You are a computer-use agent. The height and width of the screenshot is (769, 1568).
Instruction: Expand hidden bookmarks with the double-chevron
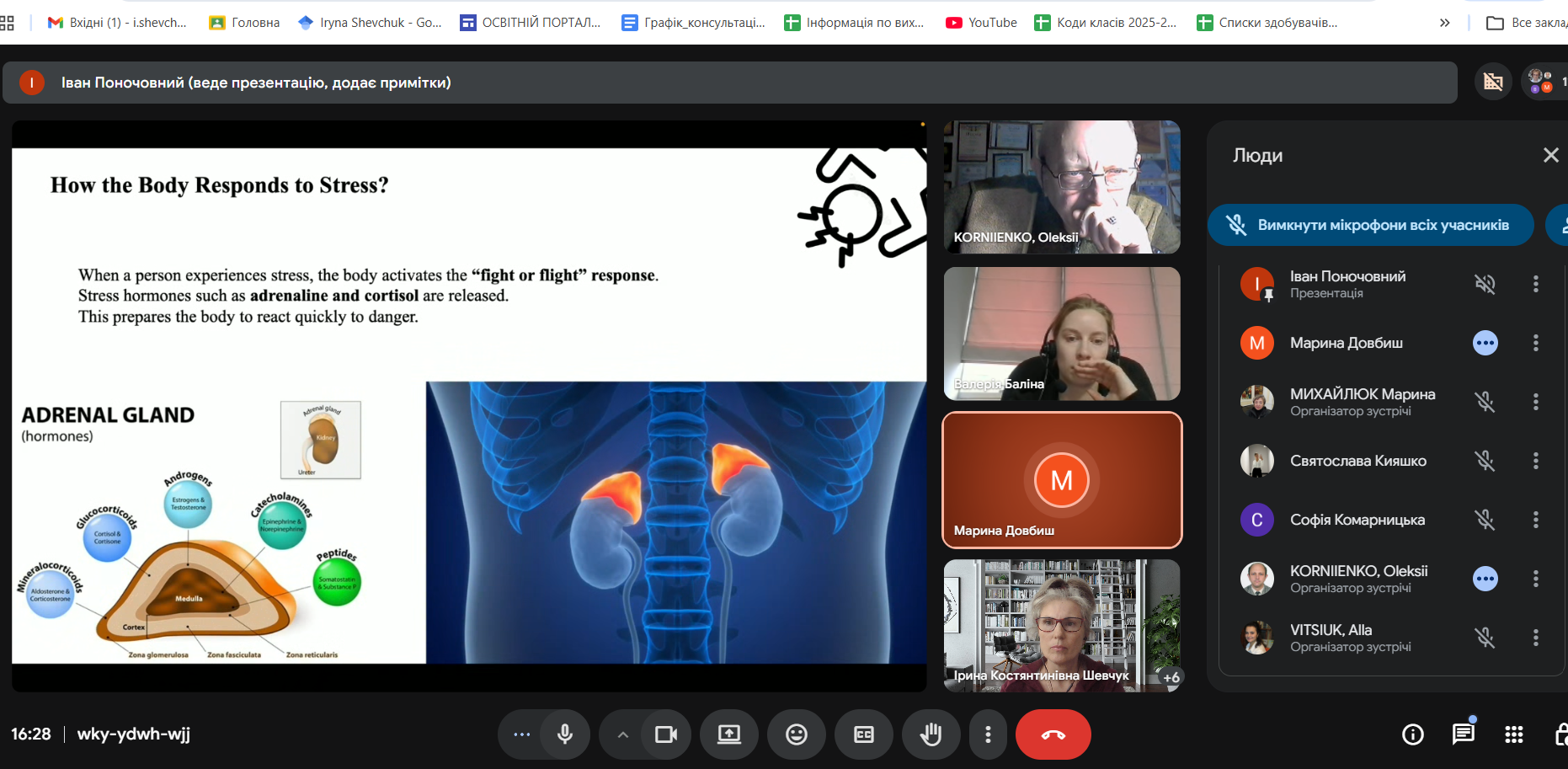(x=1444, y=23)
